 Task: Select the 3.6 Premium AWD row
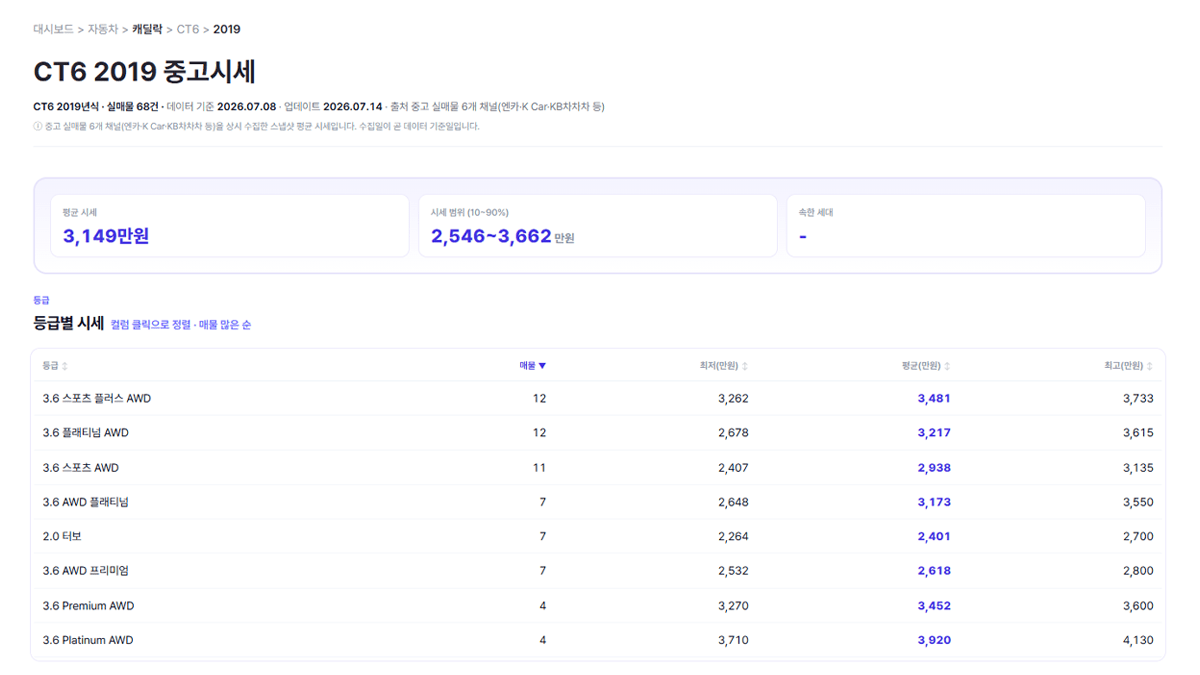tap(598, 606)
